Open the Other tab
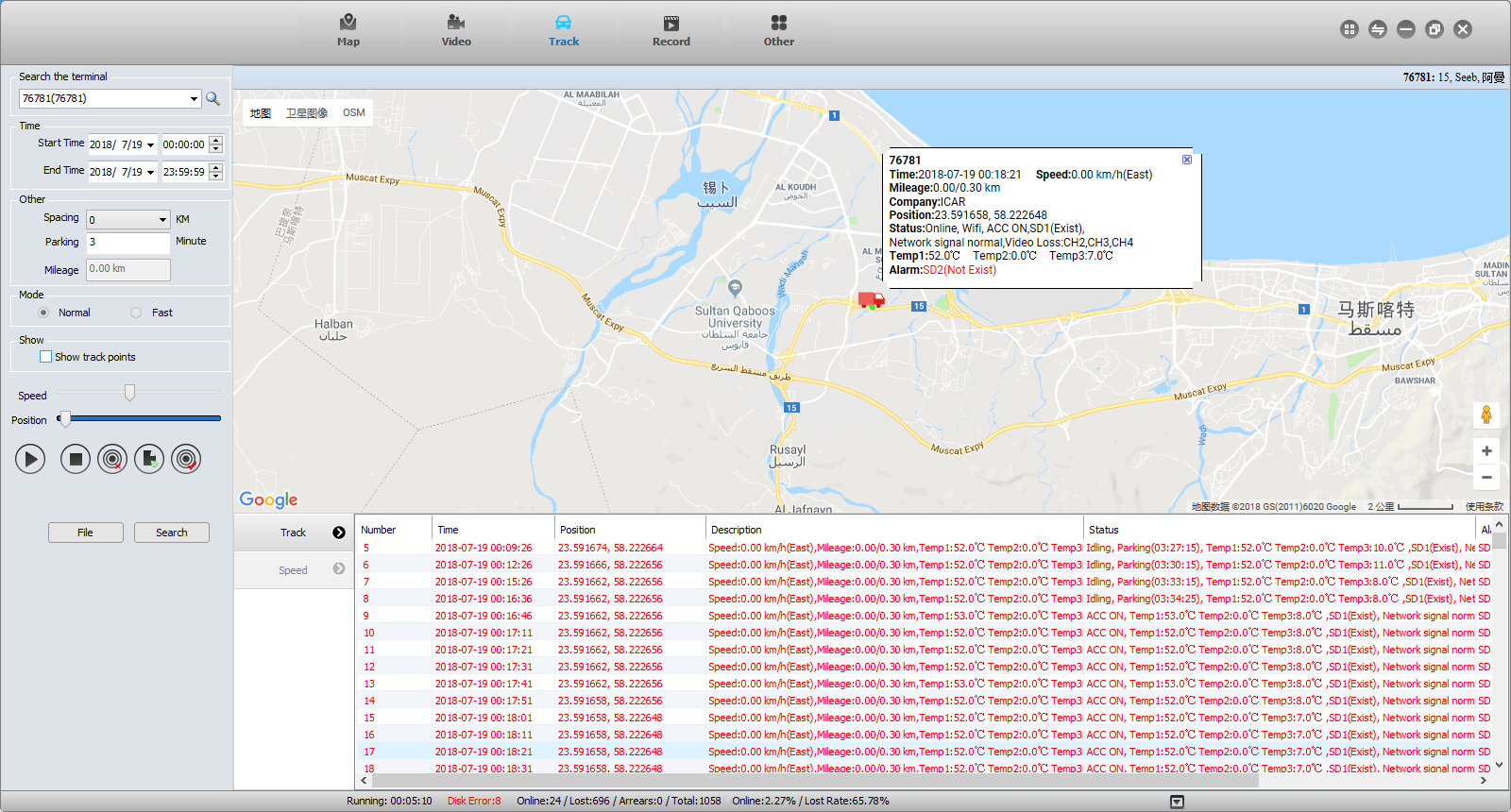 779,30
